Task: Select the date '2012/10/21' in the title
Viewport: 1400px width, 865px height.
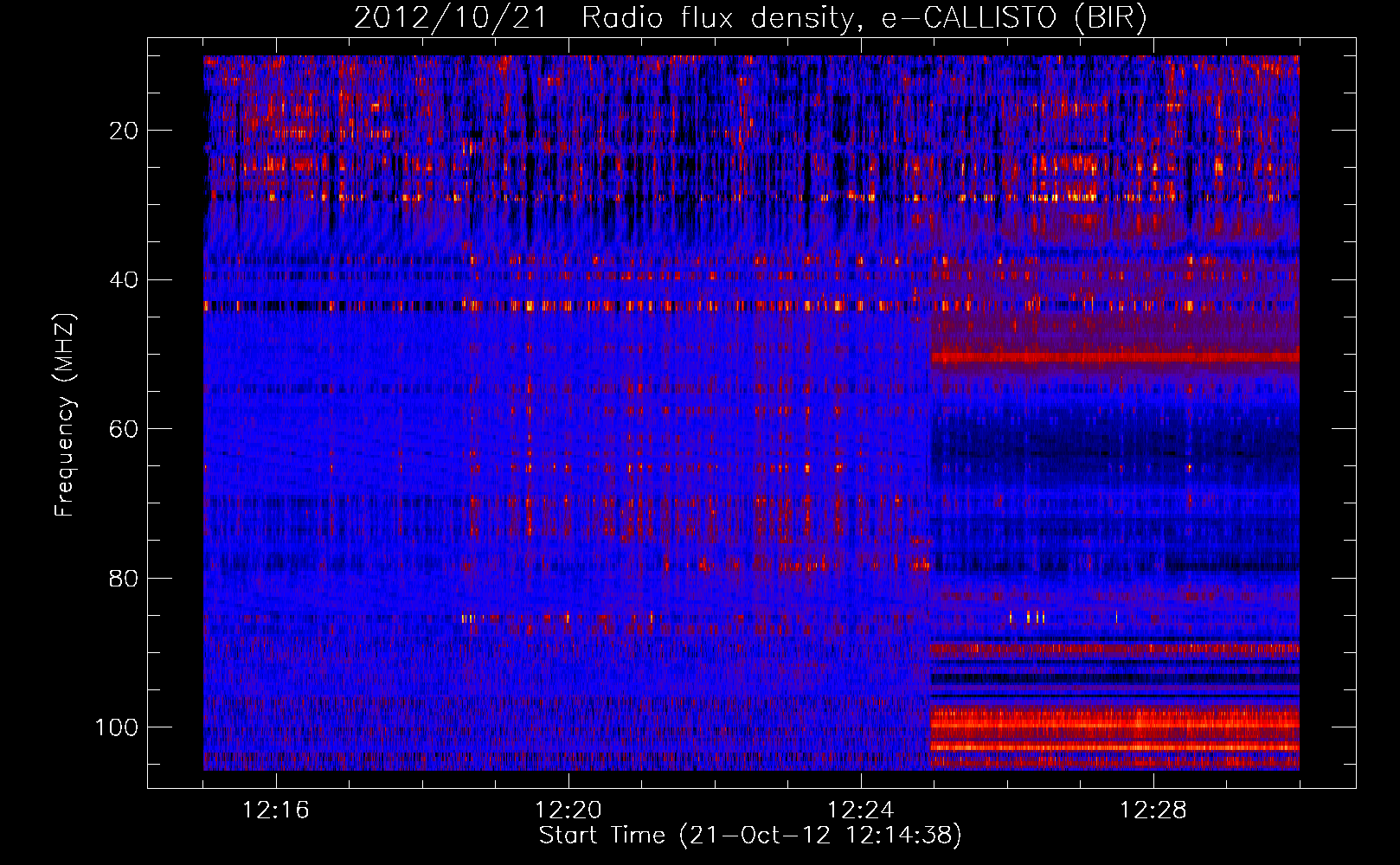Action: [x=450, y=17]
